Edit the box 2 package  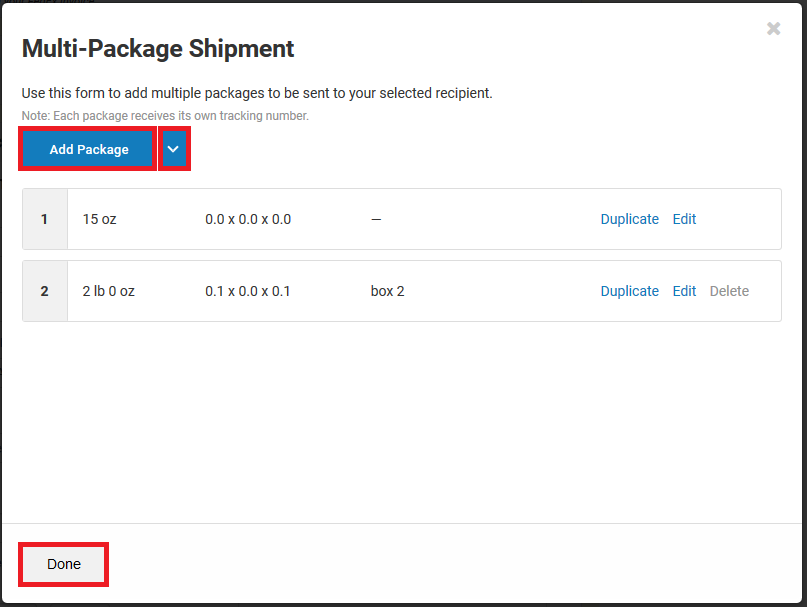click(684, 291)
